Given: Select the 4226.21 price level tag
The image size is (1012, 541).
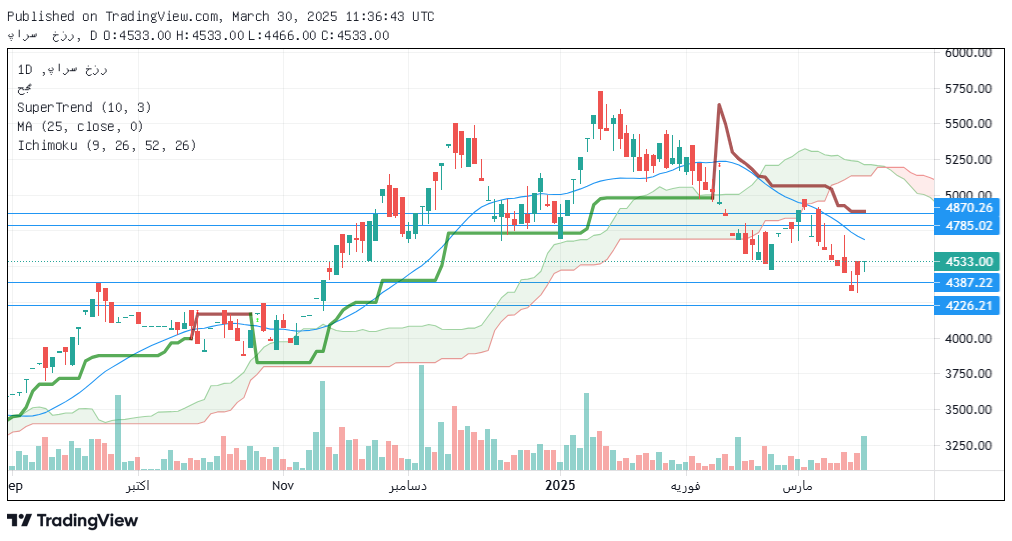Looking at the screenshot, I should (x=967, y=305).
